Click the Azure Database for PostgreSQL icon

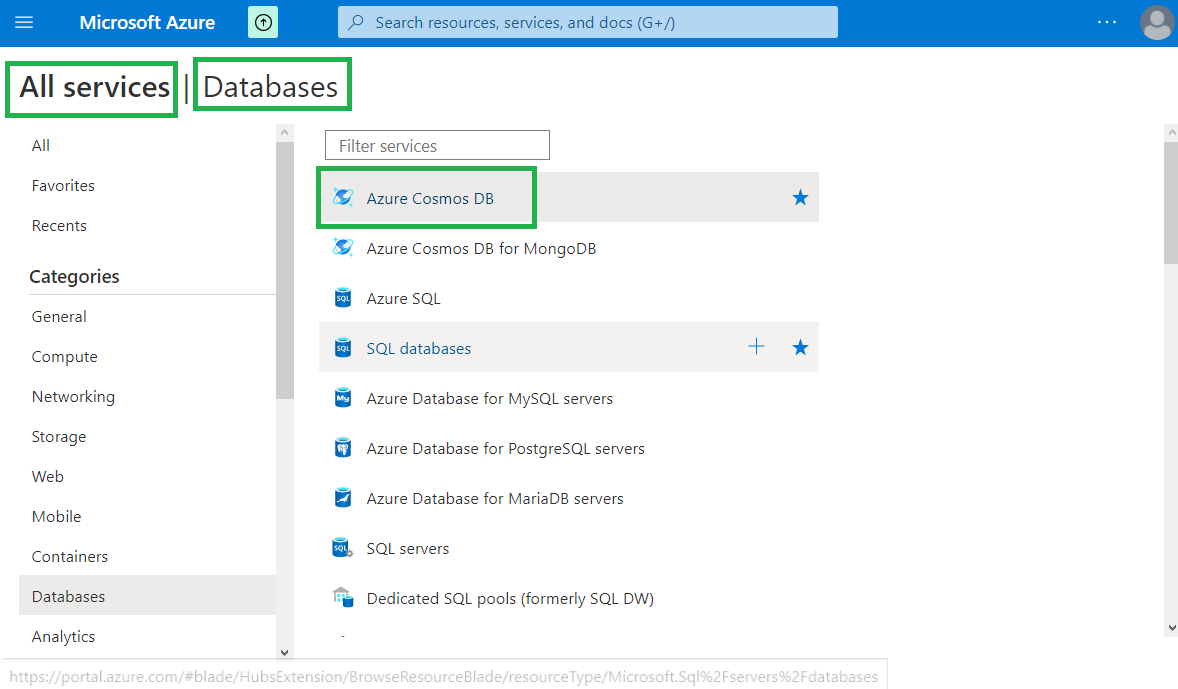click(343, 448)
